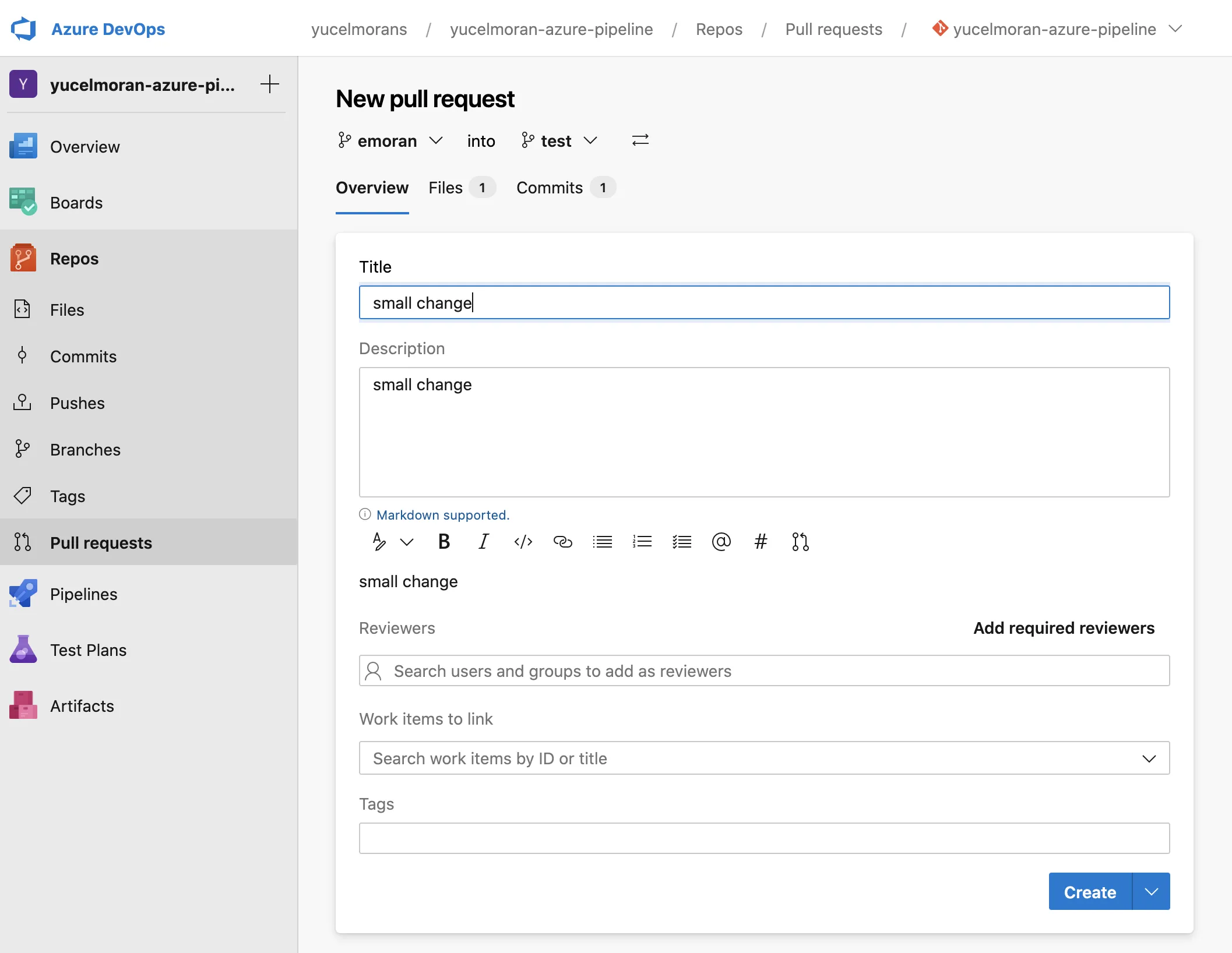Open Branches in the sidebar
Viewport: 1232px width, 953px height.
(x=85, y=449)
